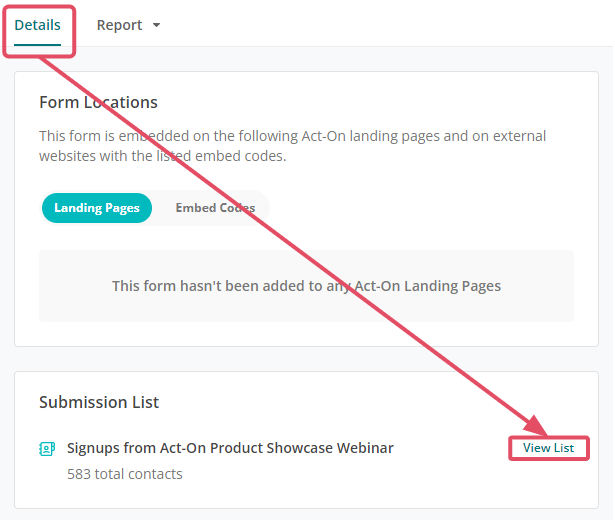Image resolution: width=615 pixels, height=525 pixels.
Task: Click the words 'embed codes' in description
Action: click(x=240, y=156)
